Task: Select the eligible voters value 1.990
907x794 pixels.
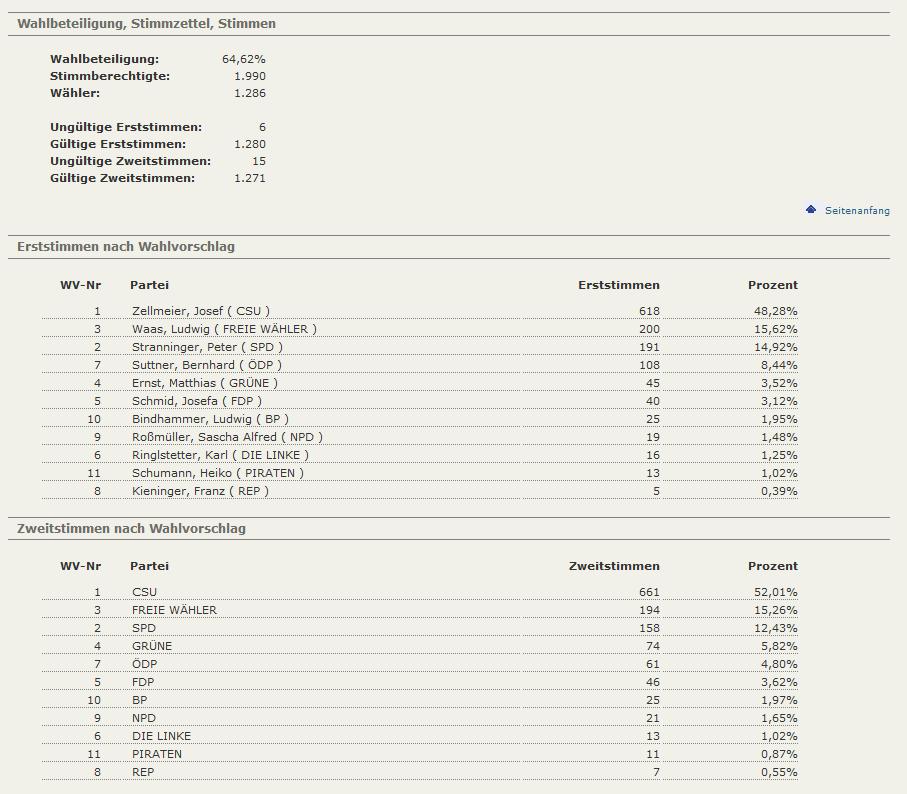Action: [250, 76]
